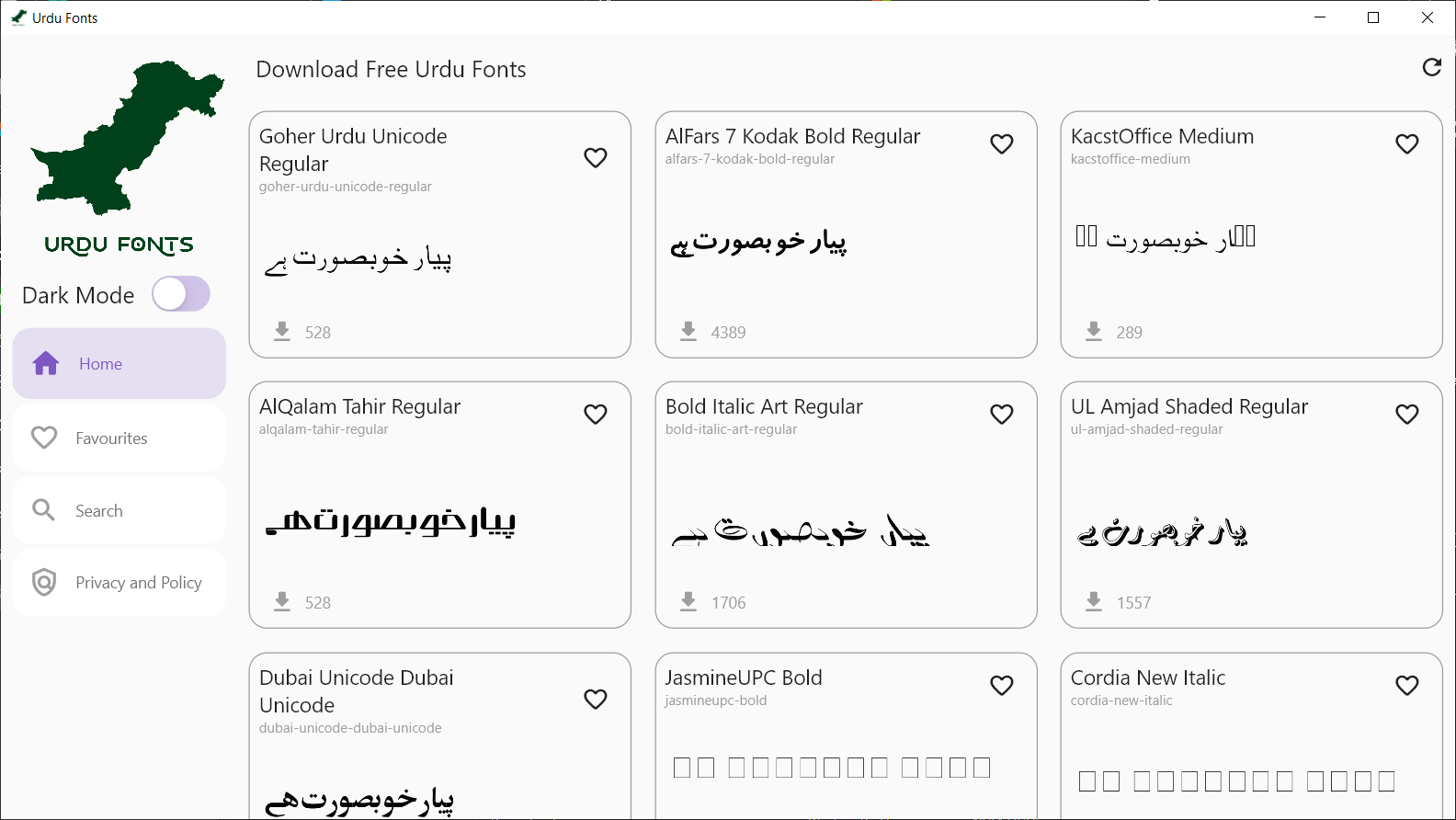Open Privacy and Policy page
The width and height of the screenshot is (1456, 820).
click(119, 583)
